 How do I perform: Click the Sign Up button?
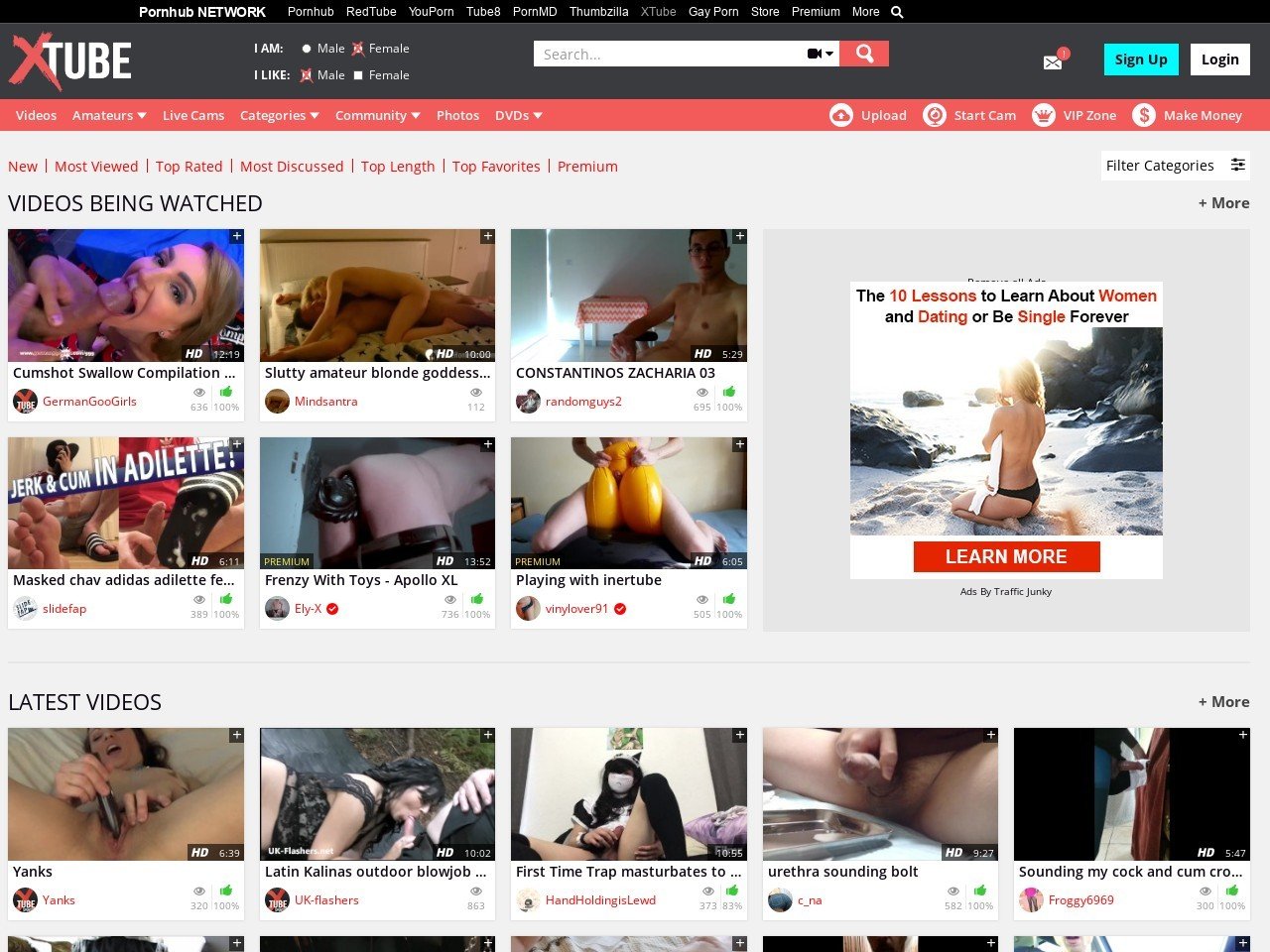[1141, 59]
